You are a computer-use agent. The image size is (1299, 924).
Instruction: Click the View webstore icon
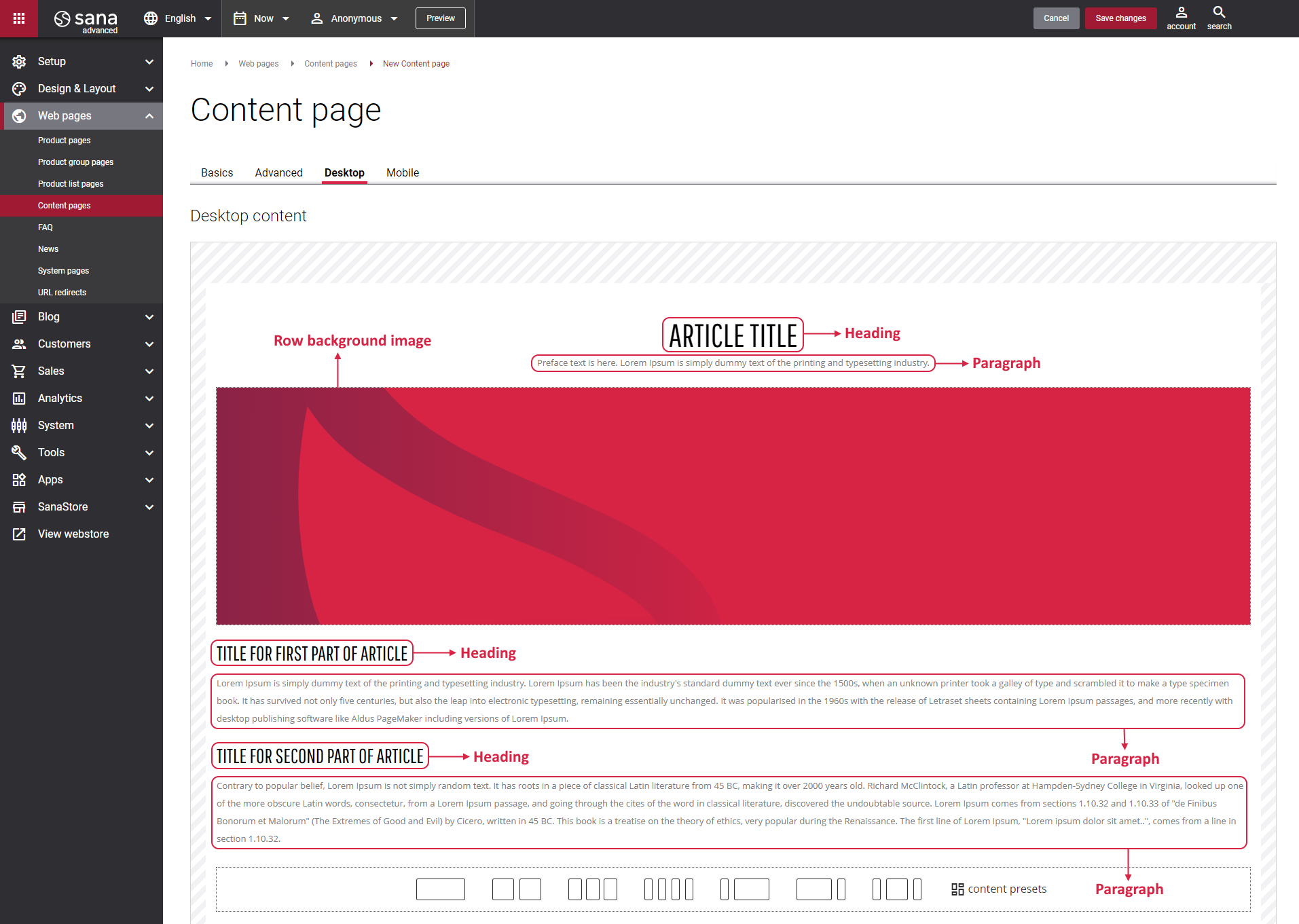tap(19, 534)
